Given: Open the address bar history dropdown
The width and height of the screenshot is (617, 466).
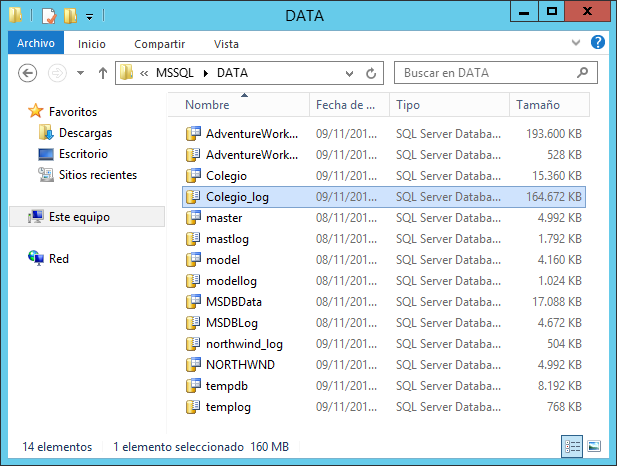Looking at the screenshot, I should pyautogui.click(x=349, y=73).
